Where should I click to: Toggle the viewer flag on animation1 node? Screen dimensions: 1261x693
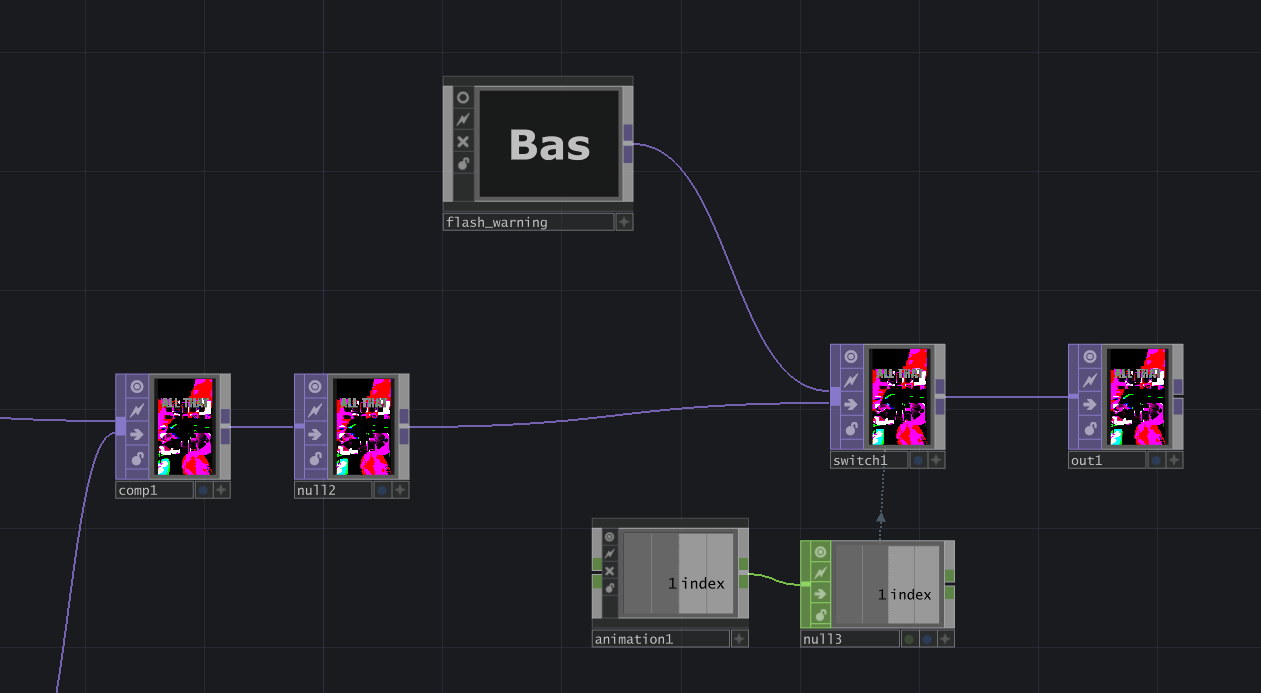pos(609,537)
